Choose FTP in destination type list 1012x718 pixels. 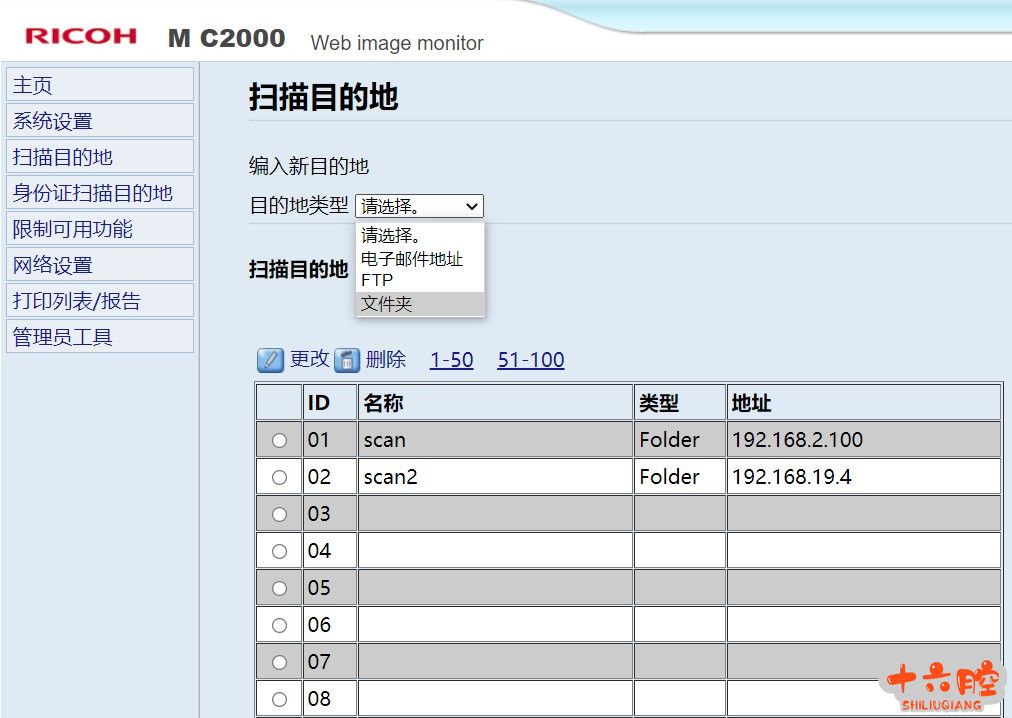[377, 281]
